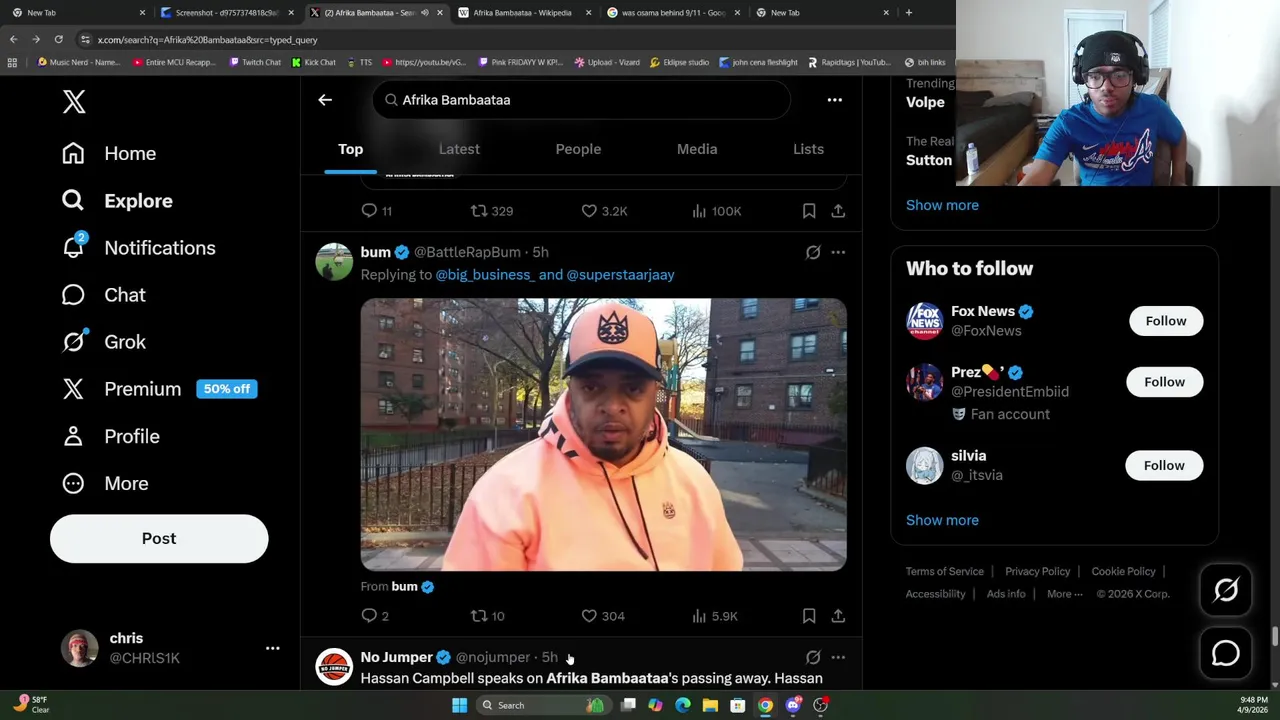Repost bum's post with 10 reposts
This screenshot has height=720, width=1280.
488,616
